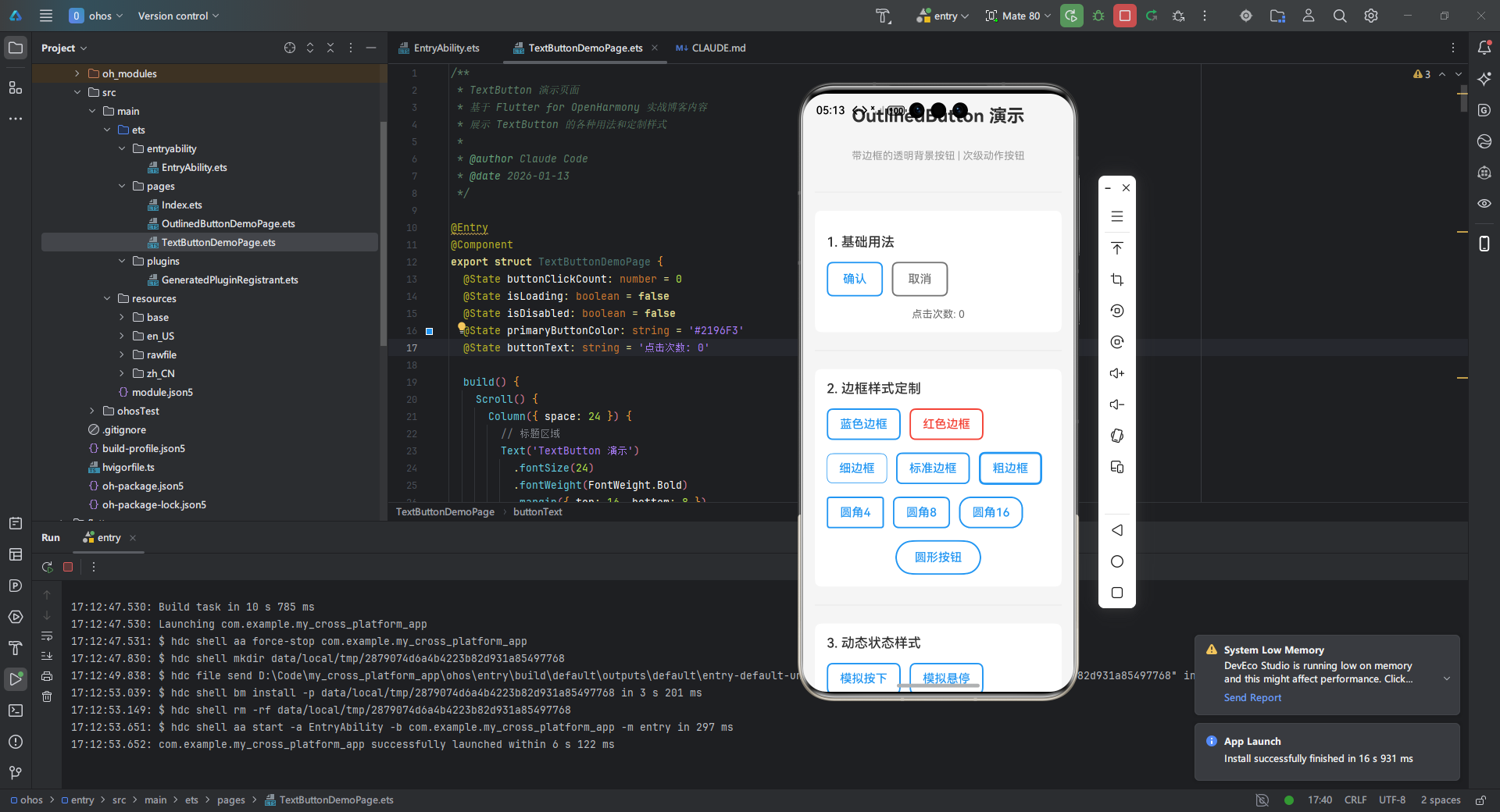Open the account profile icon
This screenshot has height=812, width=1500.
click(x=1309, y=16)
